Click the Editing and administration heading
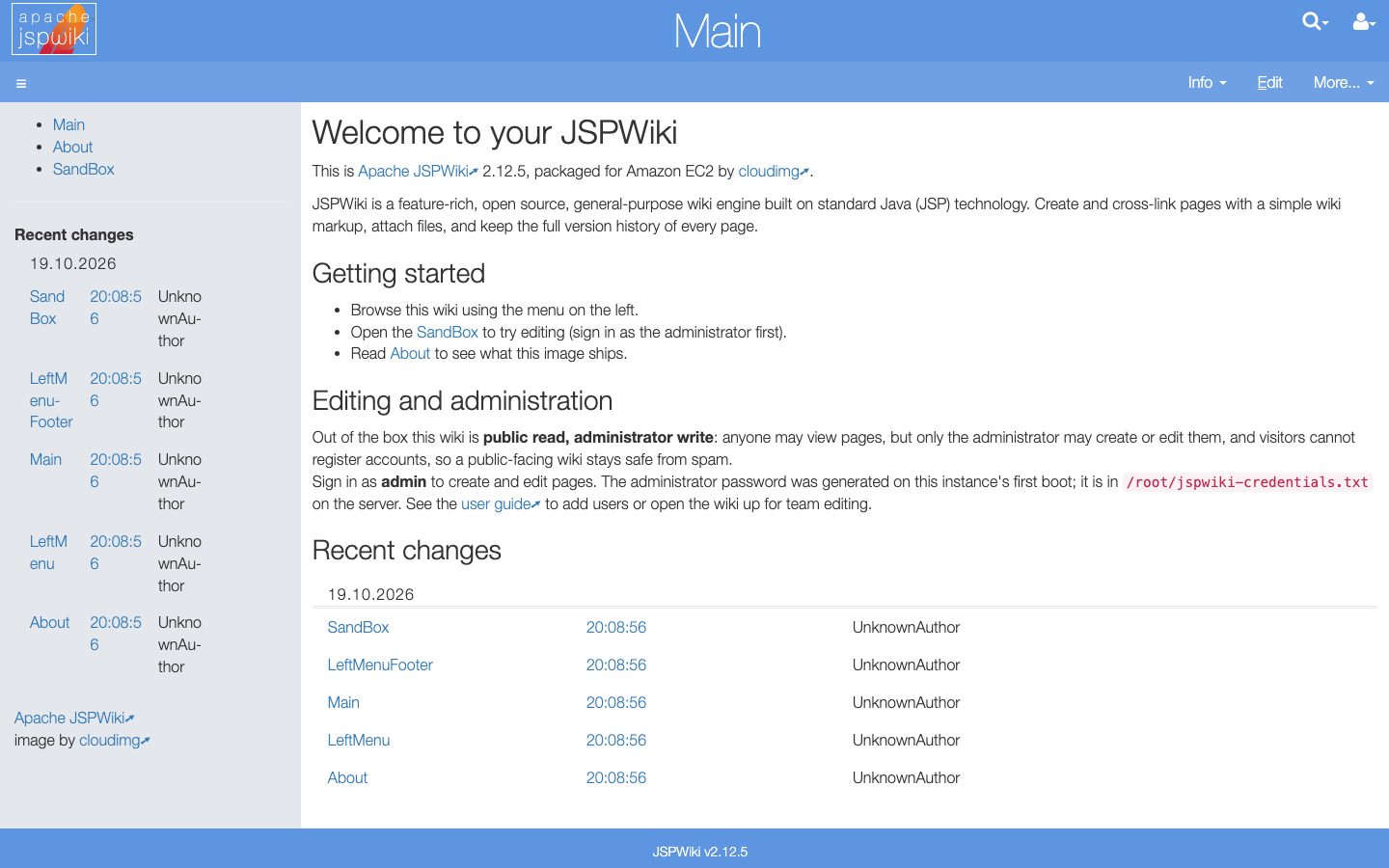Screen dimensions: 1389x868 click(463, 400)
